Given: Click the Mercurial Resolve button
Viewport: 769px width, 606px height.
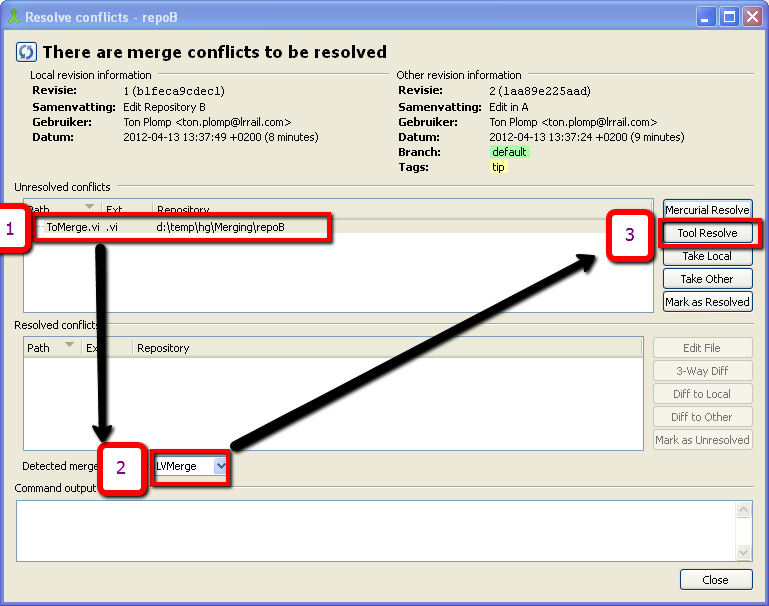Looking at the screenshot, I should tap(707, 210).
